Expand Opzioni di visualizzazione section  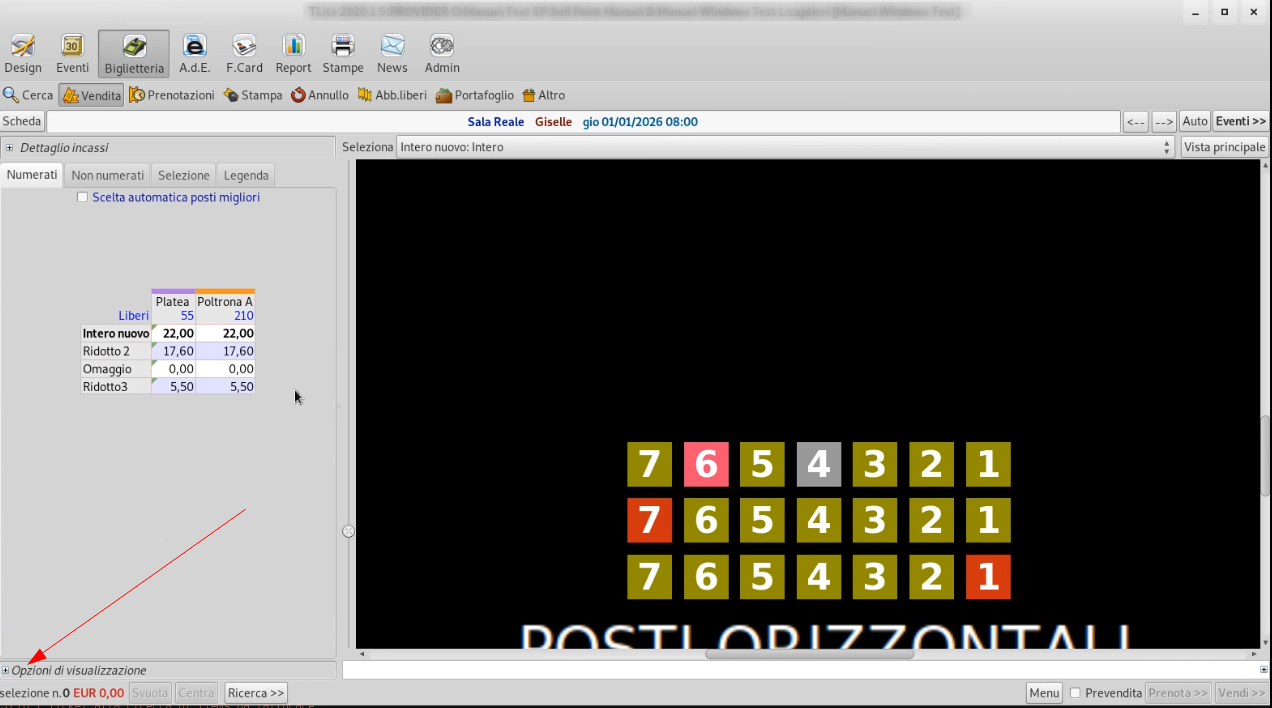[6, 671]
